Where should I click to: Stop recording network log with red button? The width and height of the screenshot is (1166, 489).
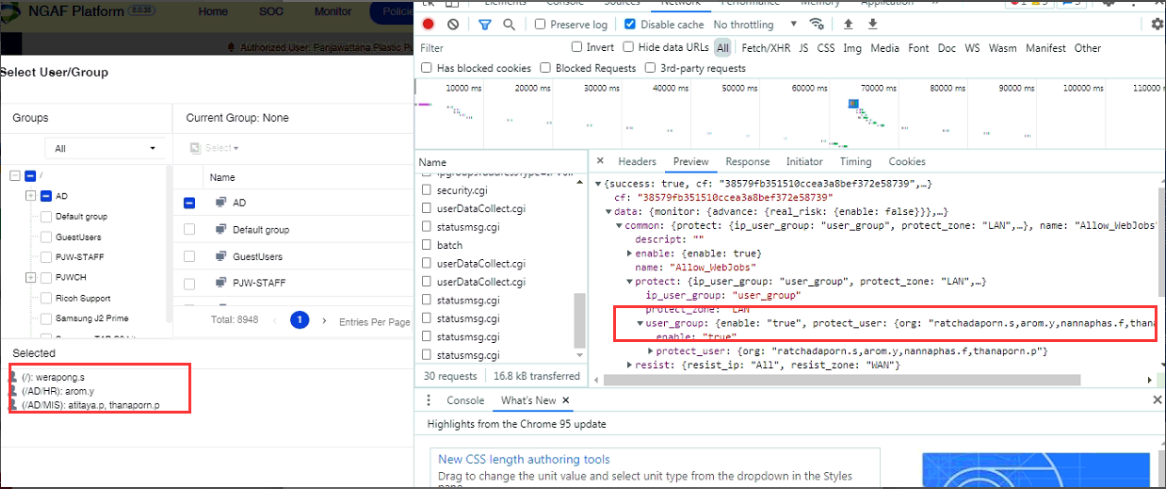pos(428,24)
